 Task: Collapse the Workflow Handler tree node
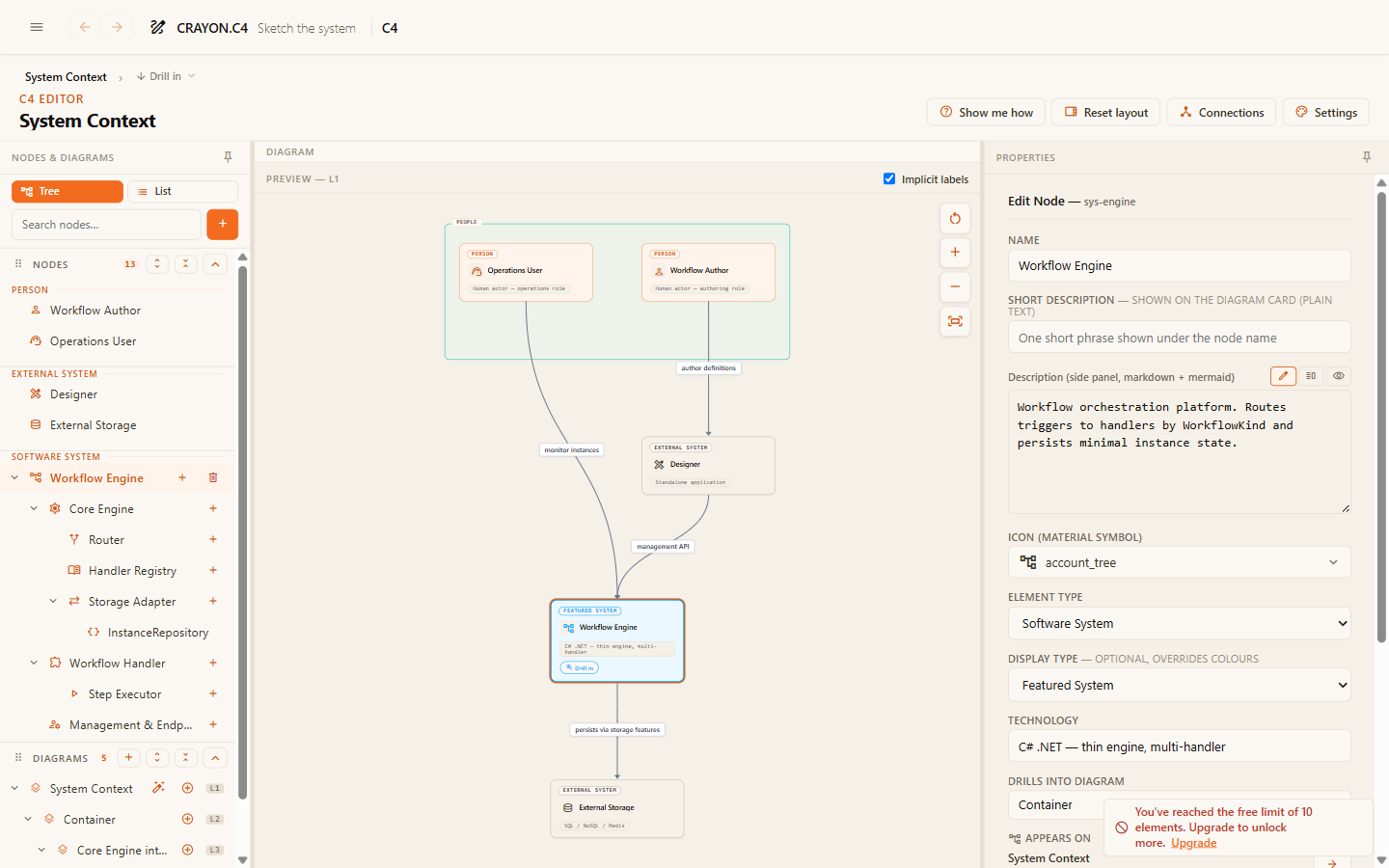(34, 663)
